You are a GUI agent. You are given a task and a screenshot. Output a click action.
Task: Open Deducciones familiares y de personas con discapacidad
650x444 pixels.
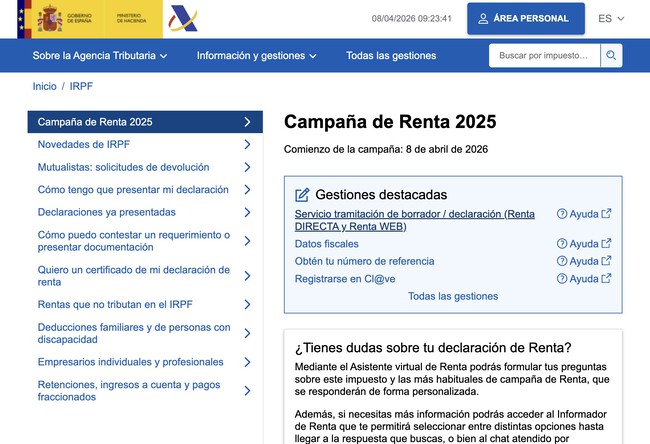[145, 333]
